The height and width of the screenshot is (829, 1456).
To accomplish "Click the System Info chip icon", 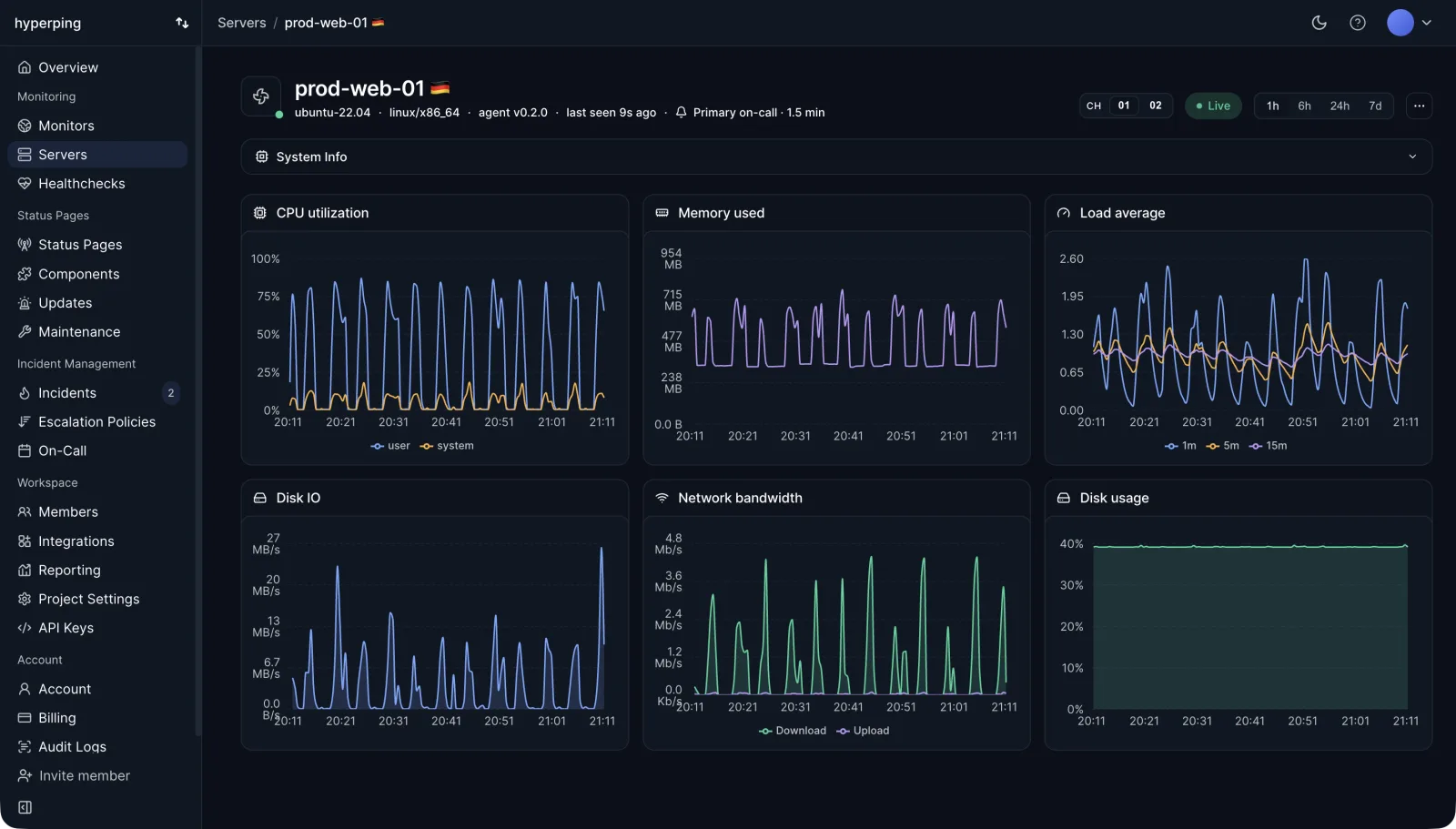I will click(262, 157).
